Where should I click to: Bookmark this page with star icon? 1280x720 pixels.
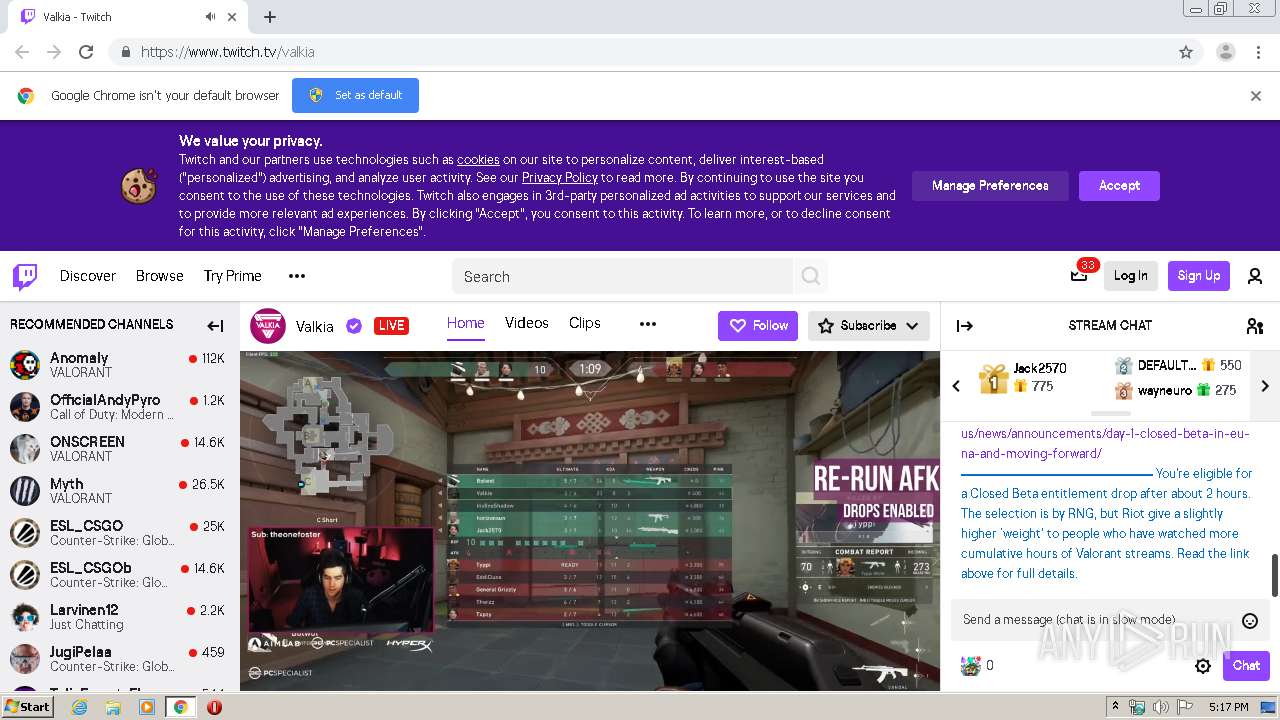(x=1186, y=52)
